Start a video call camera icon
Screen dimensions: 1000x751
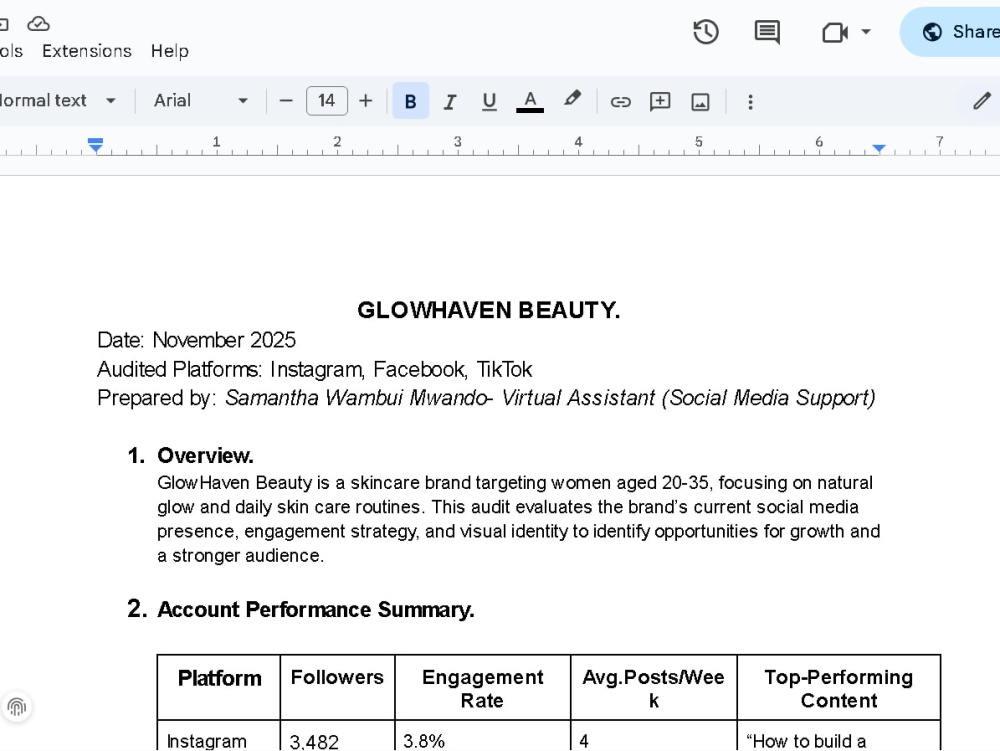(x=835, y=33)
